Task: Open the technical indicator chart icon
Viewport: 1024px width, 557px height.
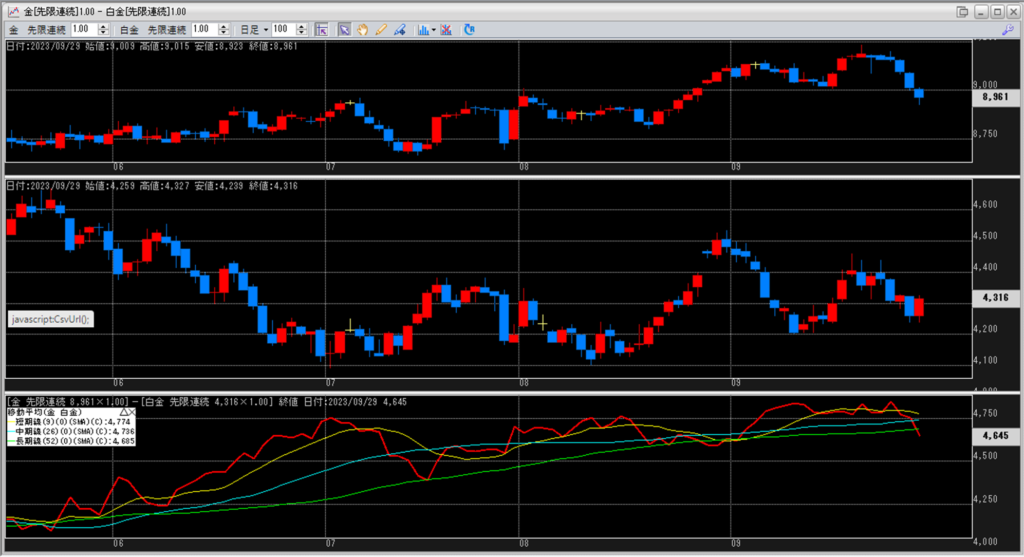Action: click(422, 30)
